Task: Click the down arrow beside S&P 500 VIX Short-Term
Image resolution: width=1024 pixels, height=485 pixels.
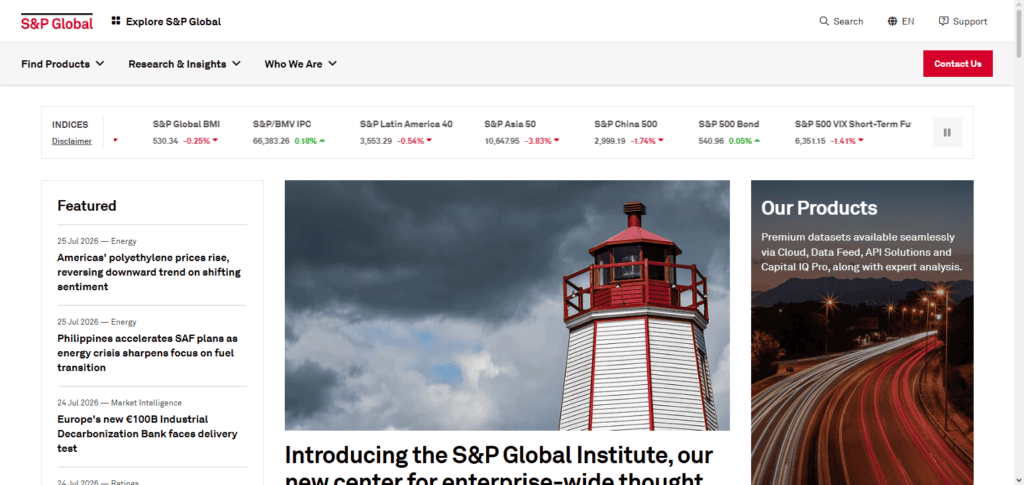Action: pyautogui.click(x=861, y=140)
